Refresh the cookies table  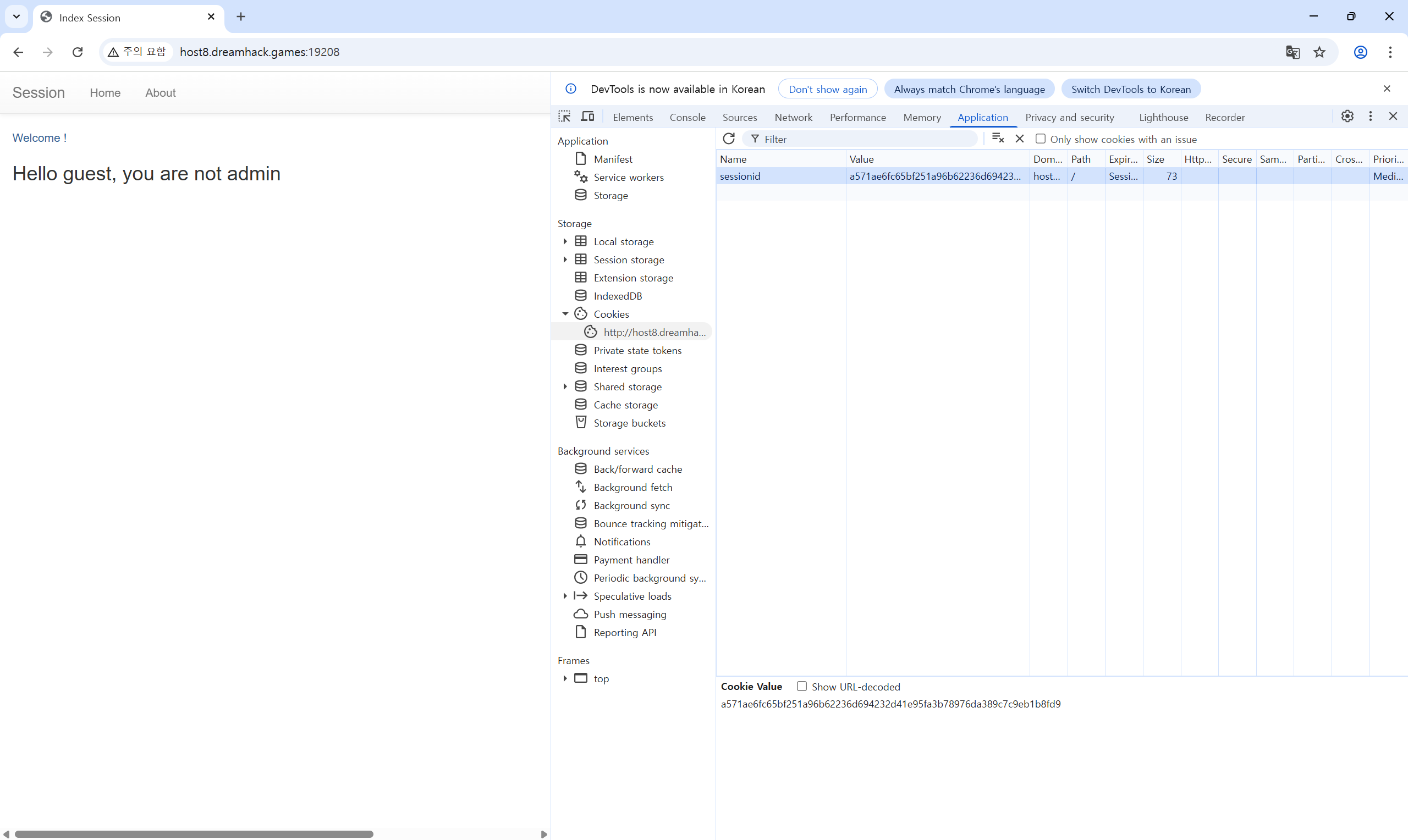pos(729,139)
